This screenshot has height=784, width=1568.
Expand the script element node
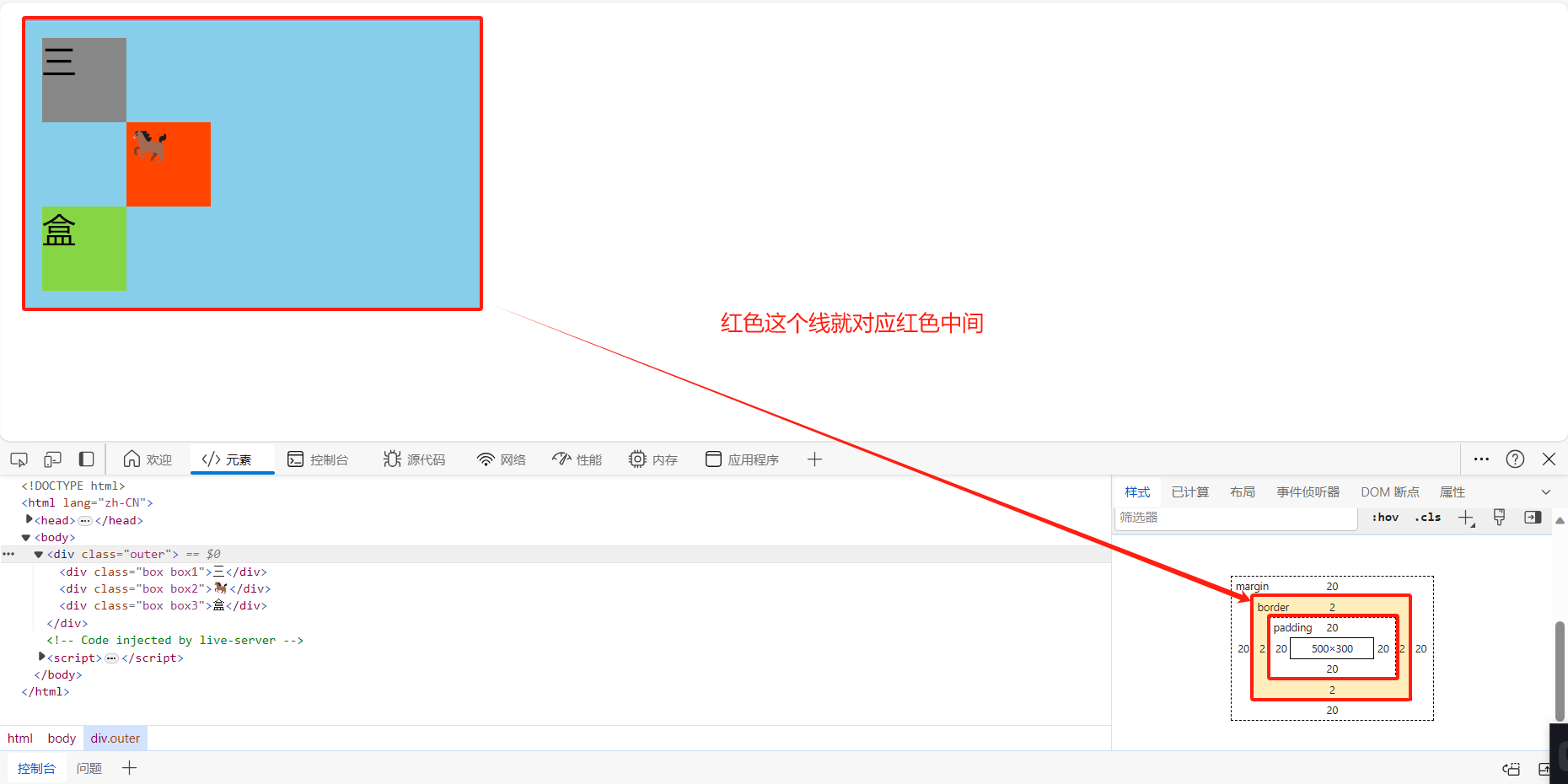pos(42,657)
